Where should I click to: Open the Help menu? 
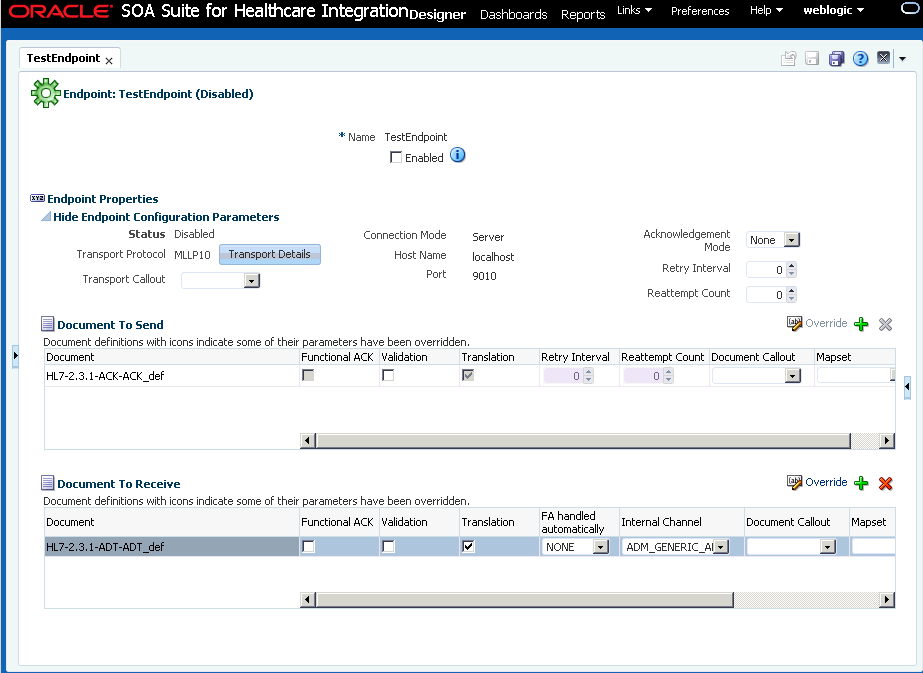(766, 10)
